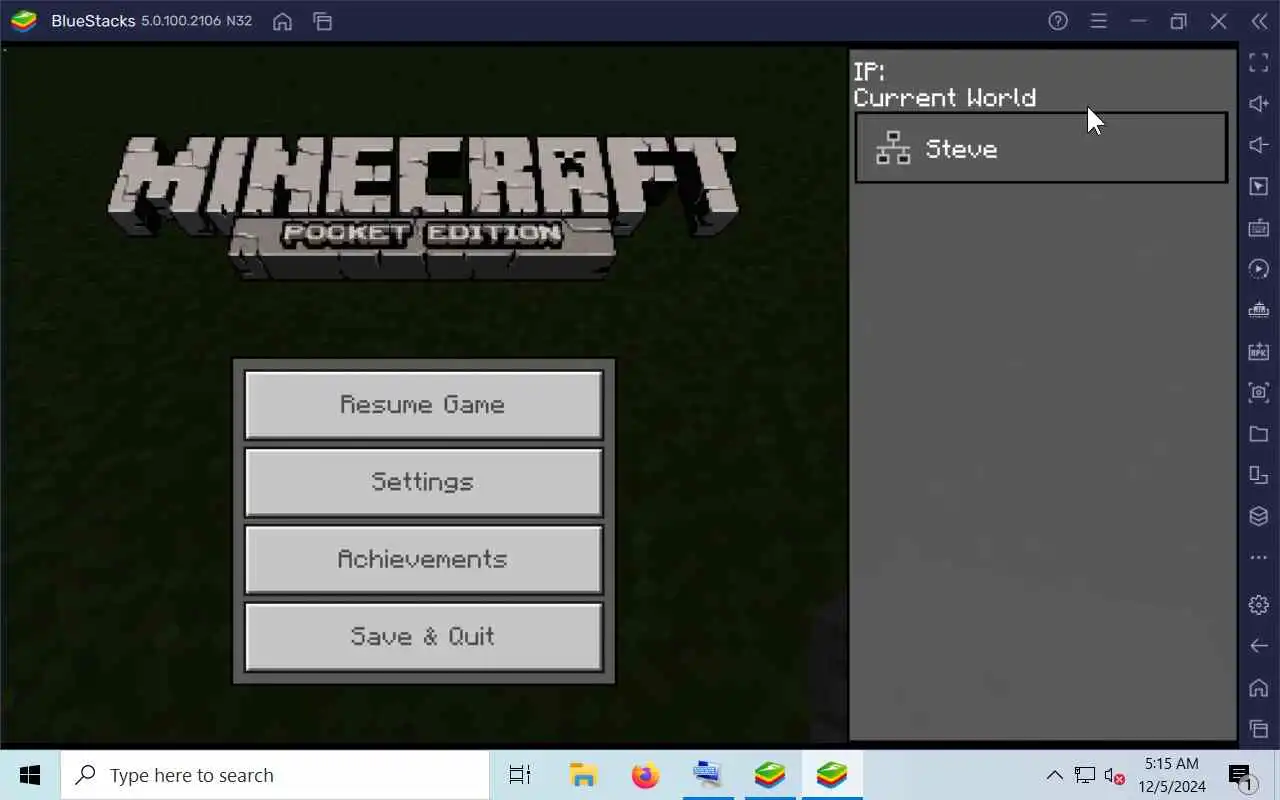The width and height of the screenshot is (1280, 800).
Task: Open the keyboard game controls icon
Action: coord(1259,228)
